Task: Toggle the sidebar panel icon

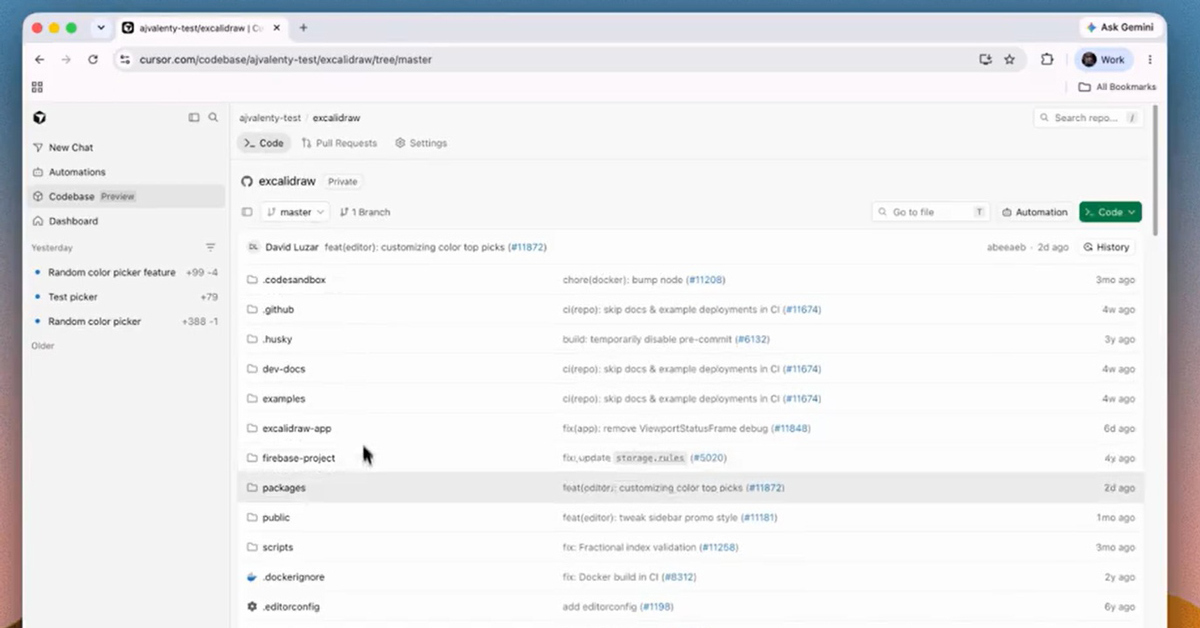Action: [194, 117]
